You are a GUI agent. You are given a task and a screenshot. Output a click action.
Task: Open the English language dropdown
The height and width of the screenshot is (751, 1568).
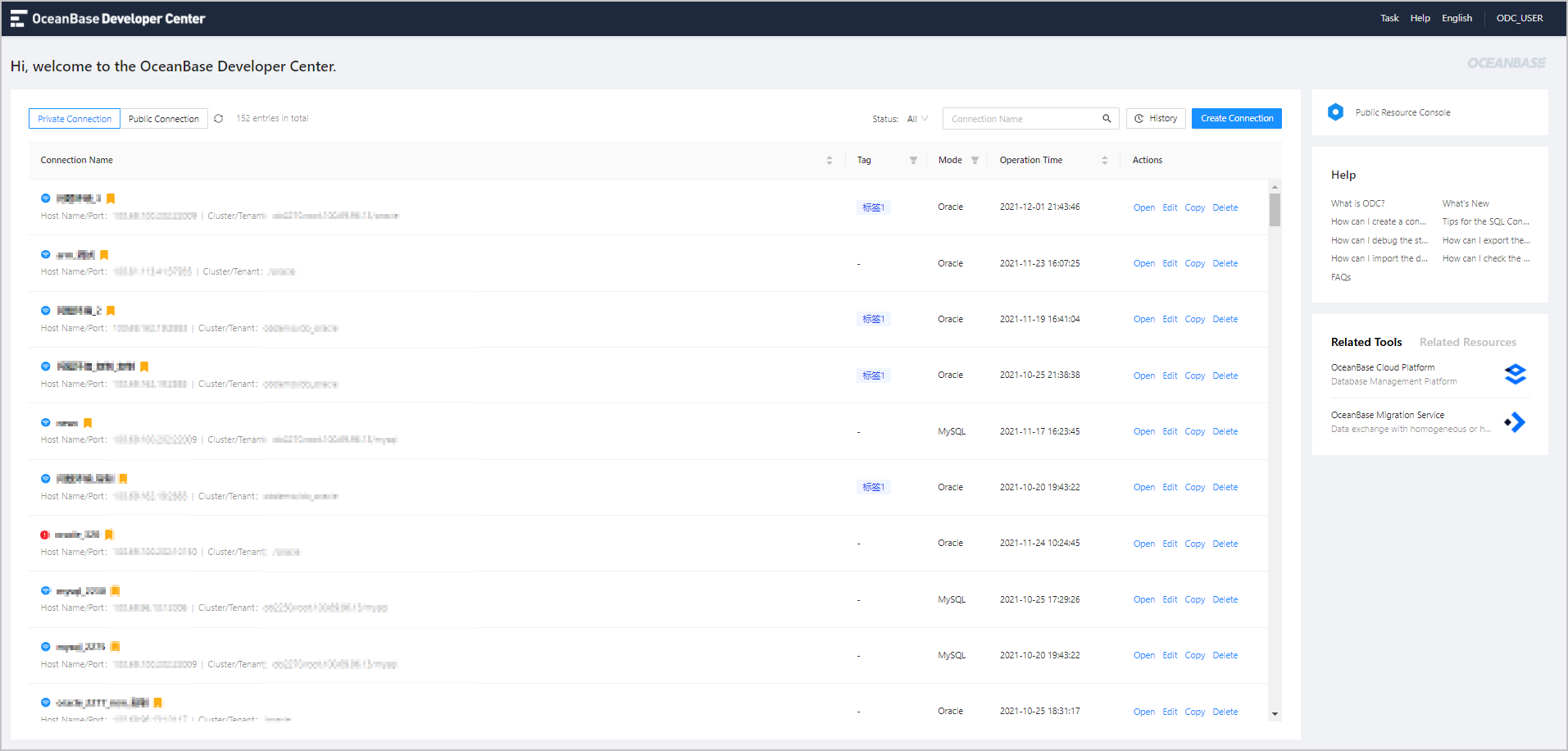[x=1457, y=18]
